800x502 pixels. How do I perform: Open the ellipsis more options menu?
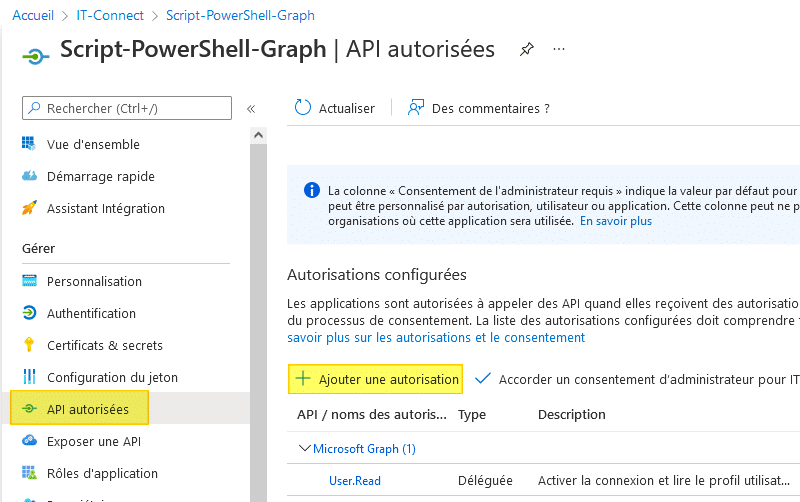coord(559,49)
